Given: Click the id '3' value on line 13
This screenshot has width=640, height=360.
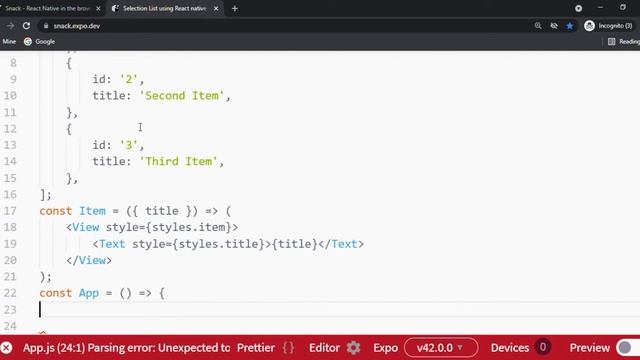Looking at the screenshot, I should coord(129,145).
